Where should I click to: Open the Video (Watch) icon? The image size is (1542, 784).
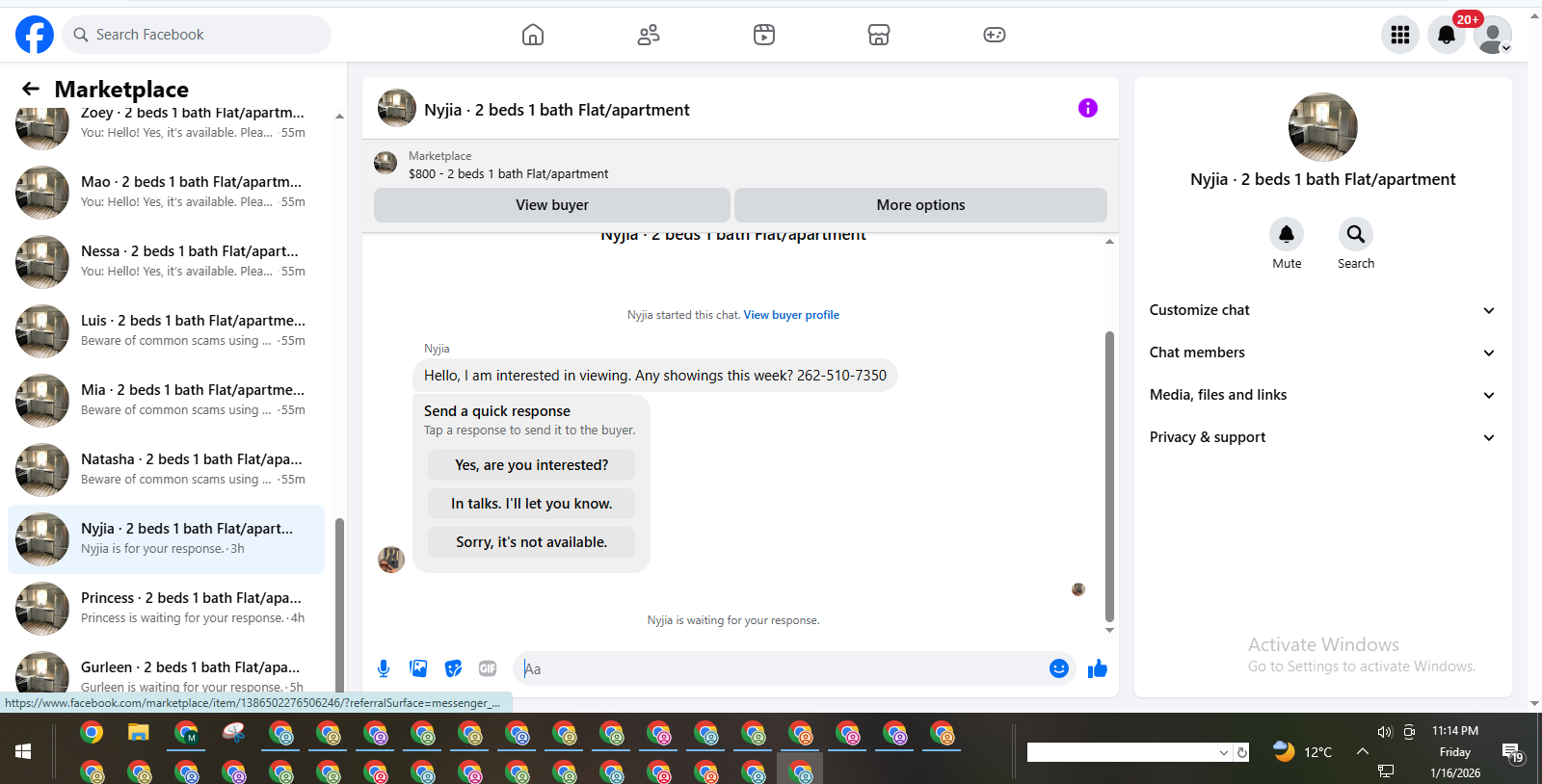764,36
